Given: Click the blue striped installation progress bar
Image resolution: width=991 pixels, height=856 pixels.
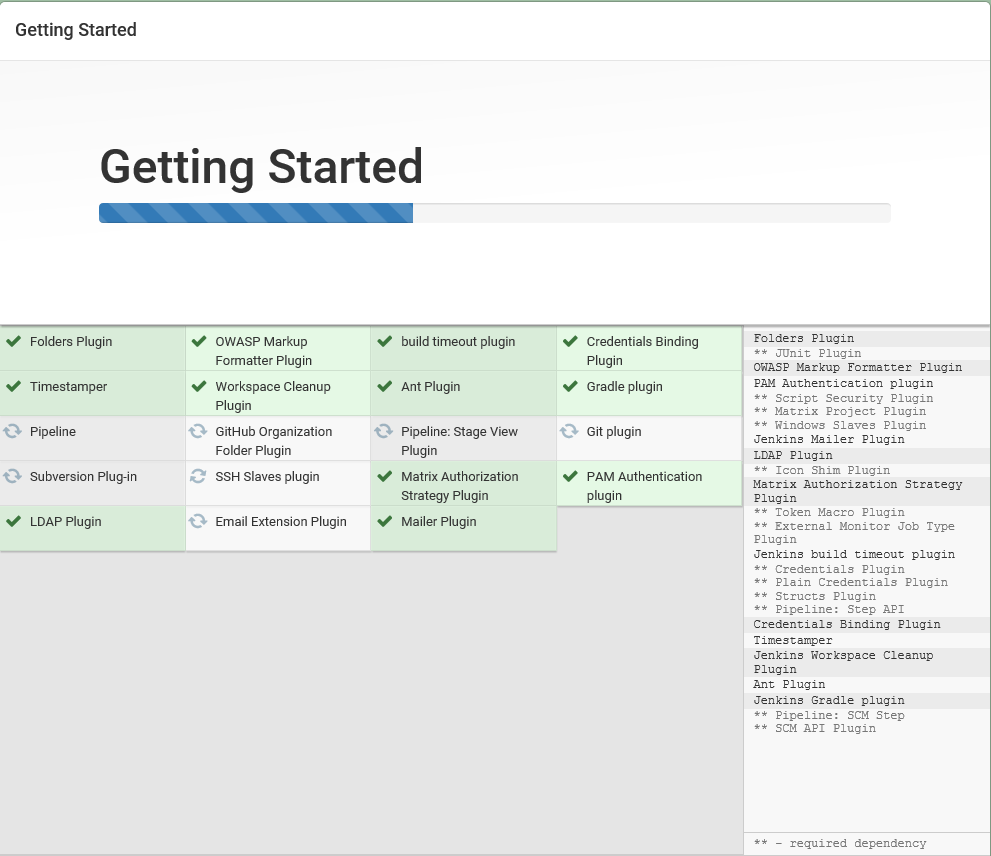Looking at the screenshot, I should tap(256, 213).
